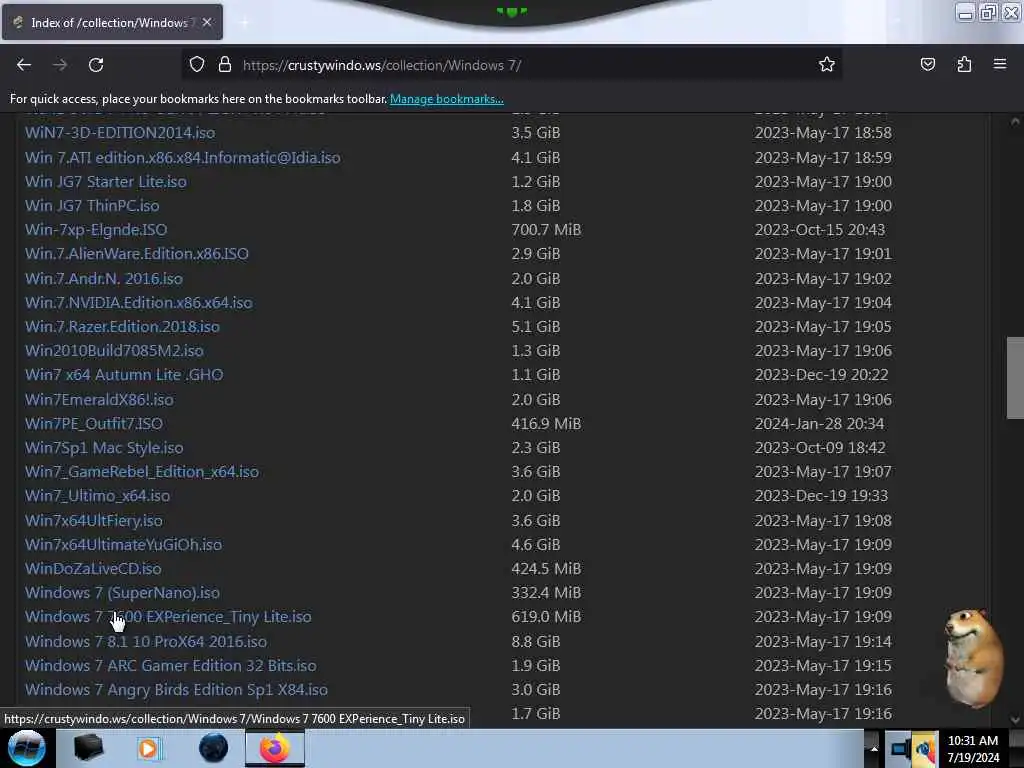Download Win.7.NVIDIA.Edition.x86.x64.iso
Image resolution: width=1024 pixels, height=768 pixels.
click(139, 302)
